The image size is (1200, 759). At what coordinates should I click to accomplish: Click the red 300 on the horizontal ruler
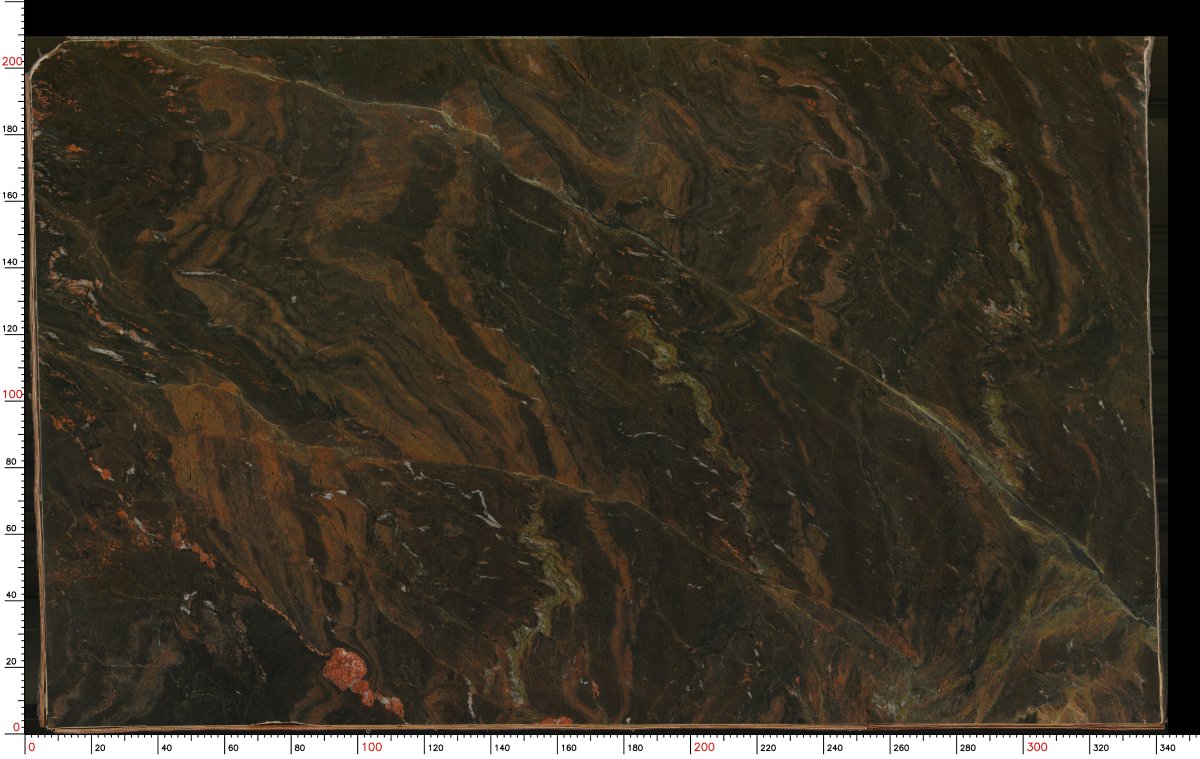coord(1037,747)
